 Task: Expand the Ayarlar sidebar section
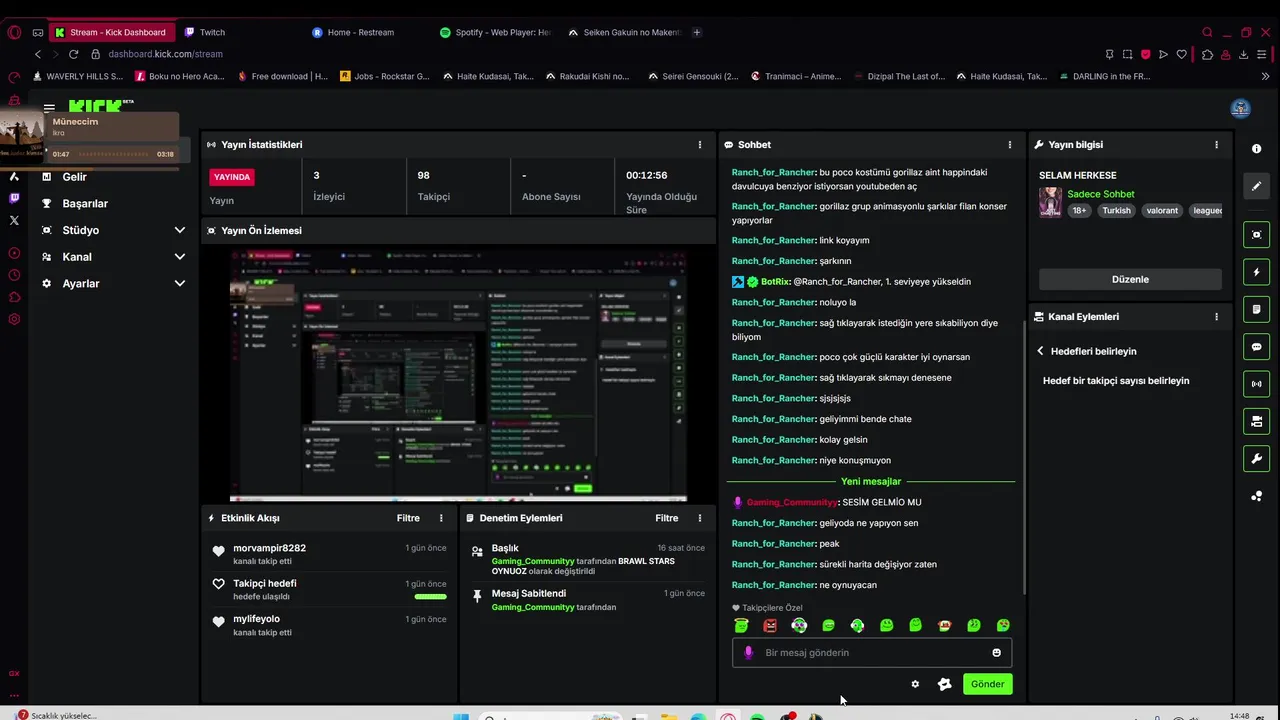(x=180, y=284)
